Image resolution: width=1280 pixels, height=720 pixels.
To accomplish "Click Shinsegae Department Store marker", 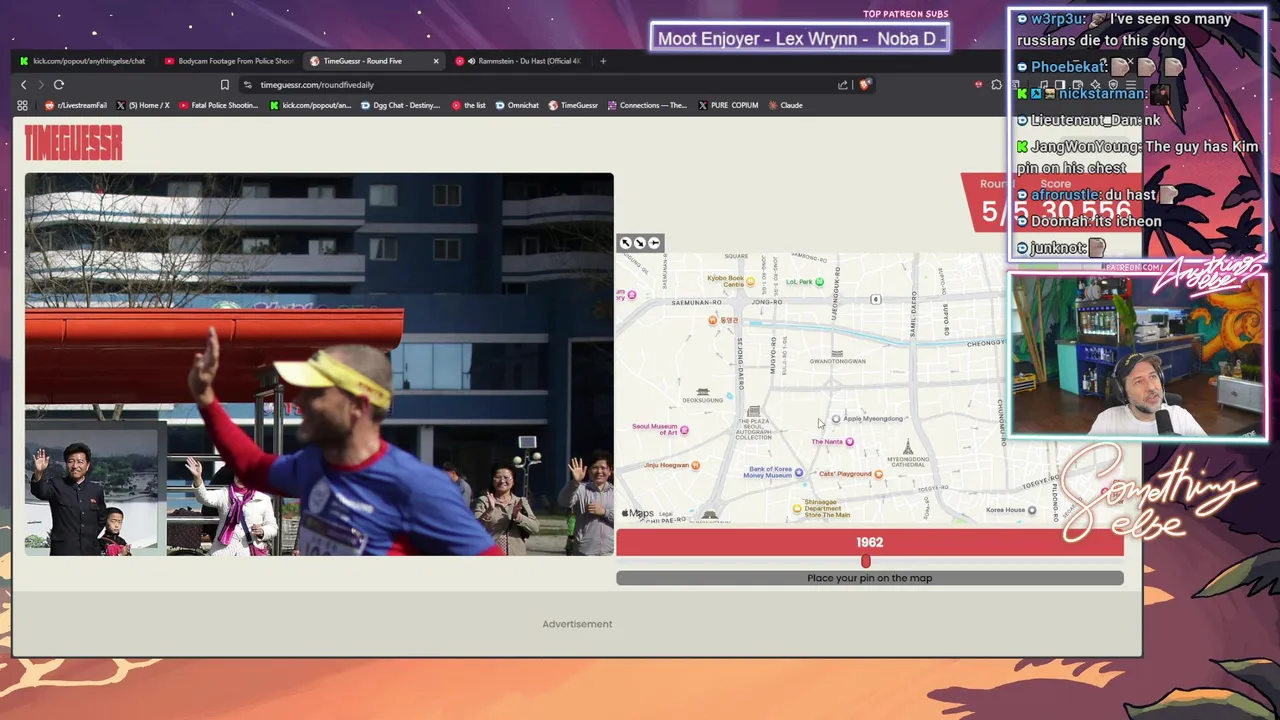I will click(x=797, y=508).
